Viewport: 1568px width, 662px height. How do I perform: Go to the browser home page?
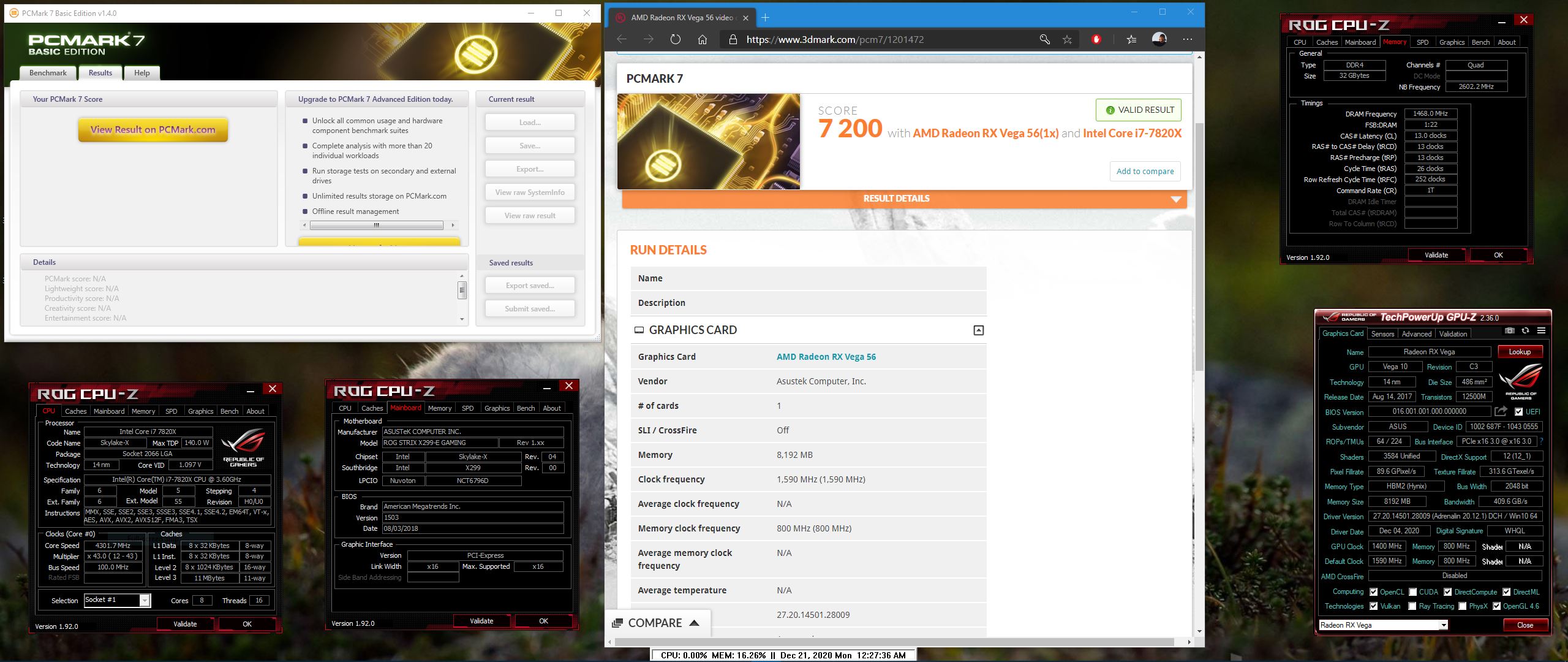[x=703, y=39]
